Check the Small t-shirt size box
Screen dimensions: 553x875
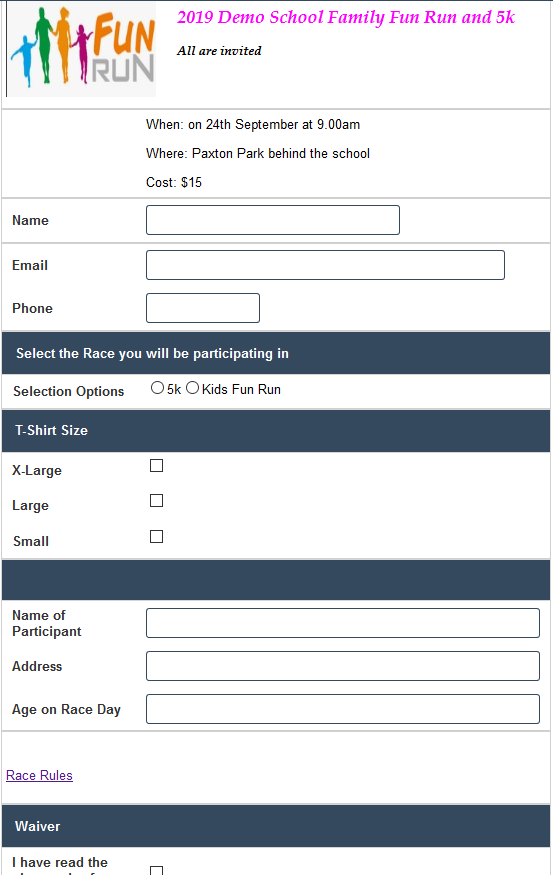pyautogui.click(x=157, y=536)
